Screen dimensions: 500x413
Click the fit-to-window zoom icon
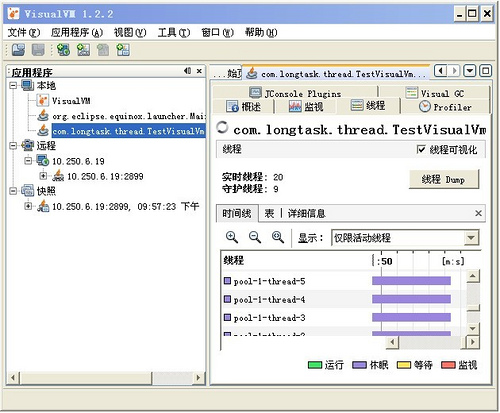click(x=278, y=237)
